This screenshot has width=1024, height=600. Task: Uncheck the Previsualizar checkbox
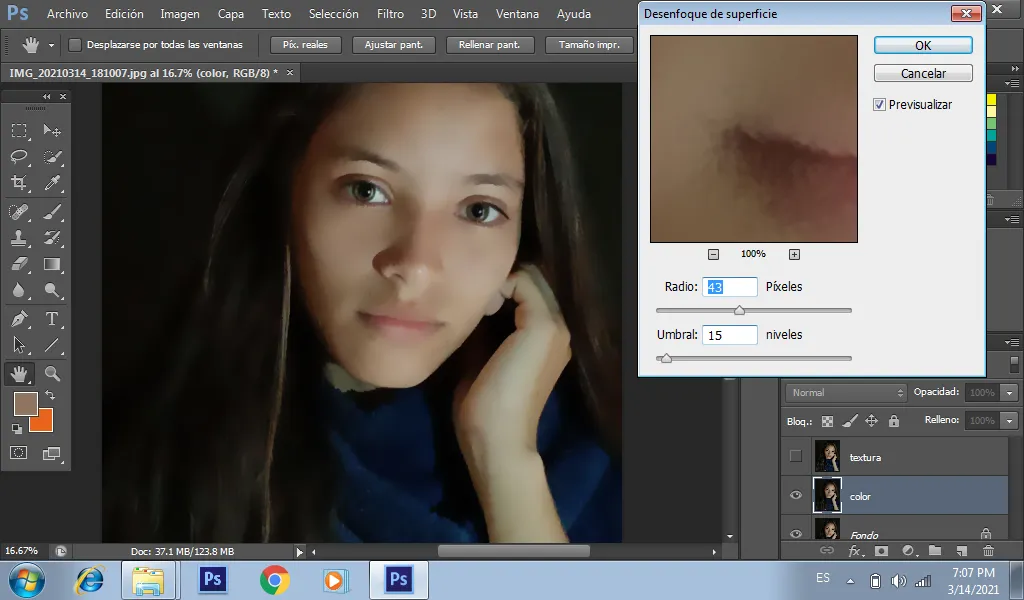[879, 104]
